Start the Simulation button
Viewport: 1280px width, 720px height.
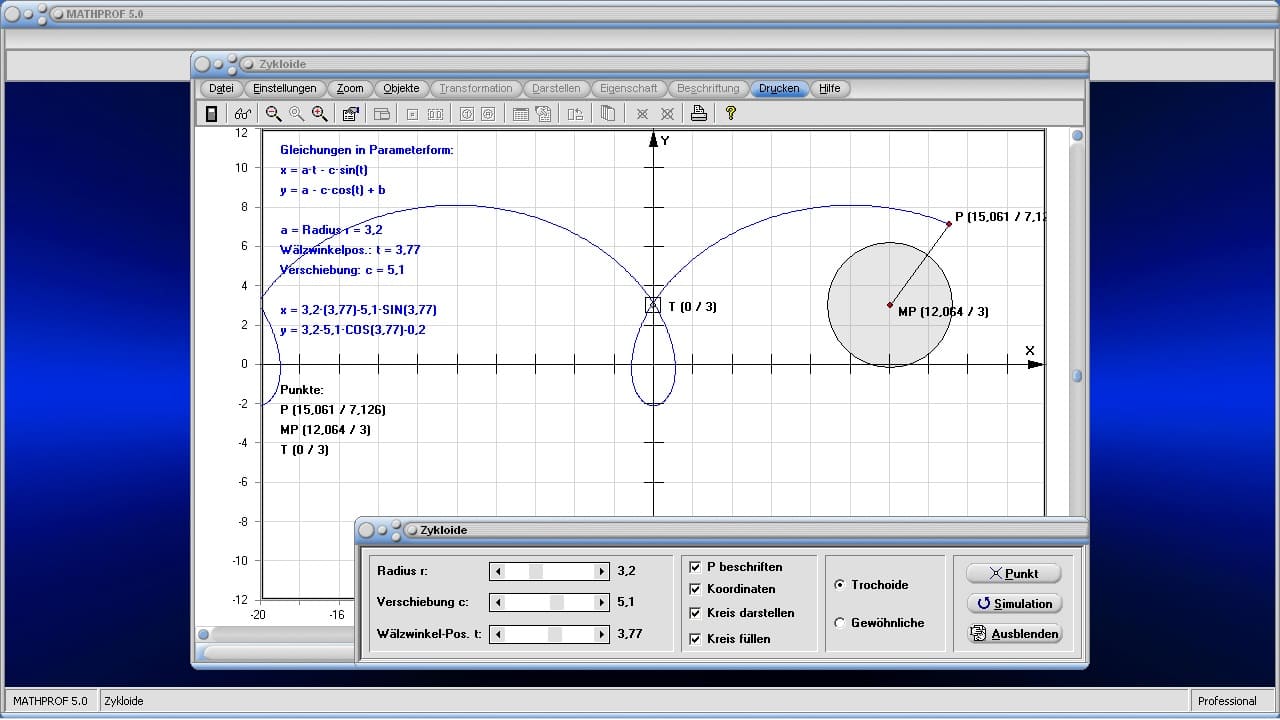[1013, 603]
